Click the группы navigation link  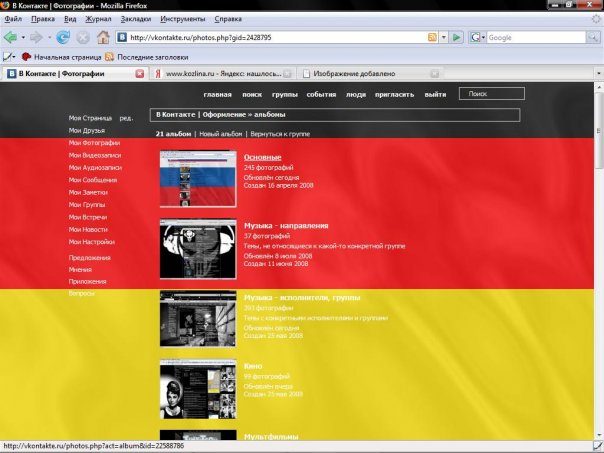click(285, 94)
